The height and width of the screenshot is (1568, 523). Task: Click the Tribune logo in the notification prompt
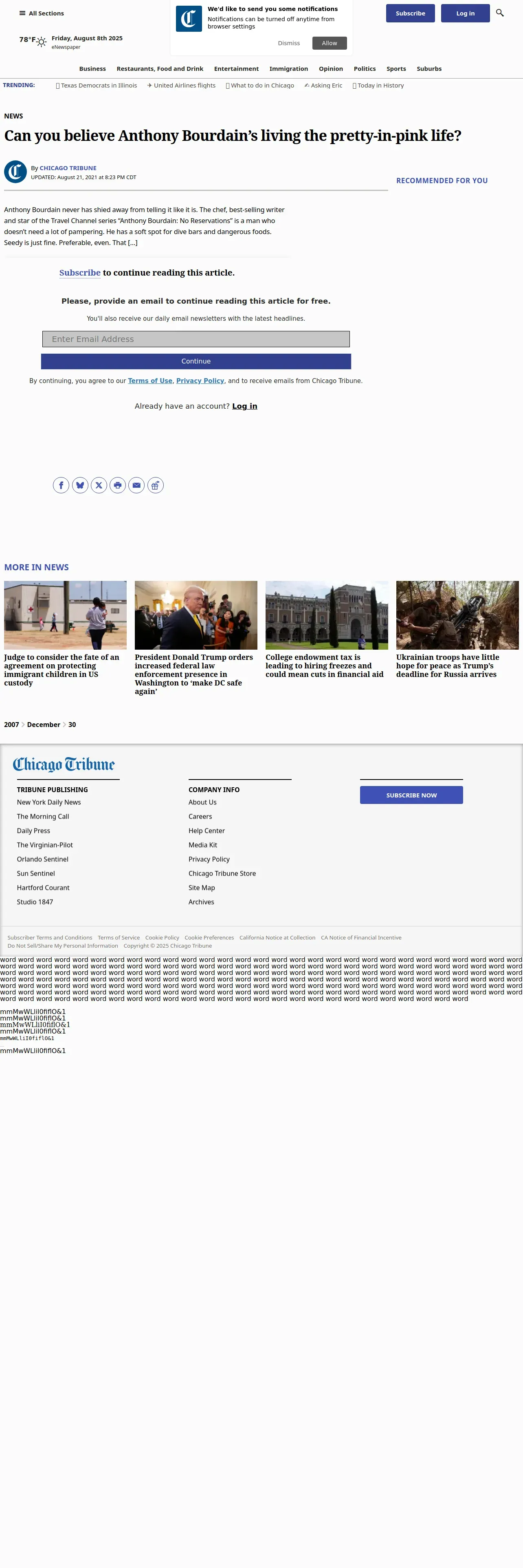point(189,19)
